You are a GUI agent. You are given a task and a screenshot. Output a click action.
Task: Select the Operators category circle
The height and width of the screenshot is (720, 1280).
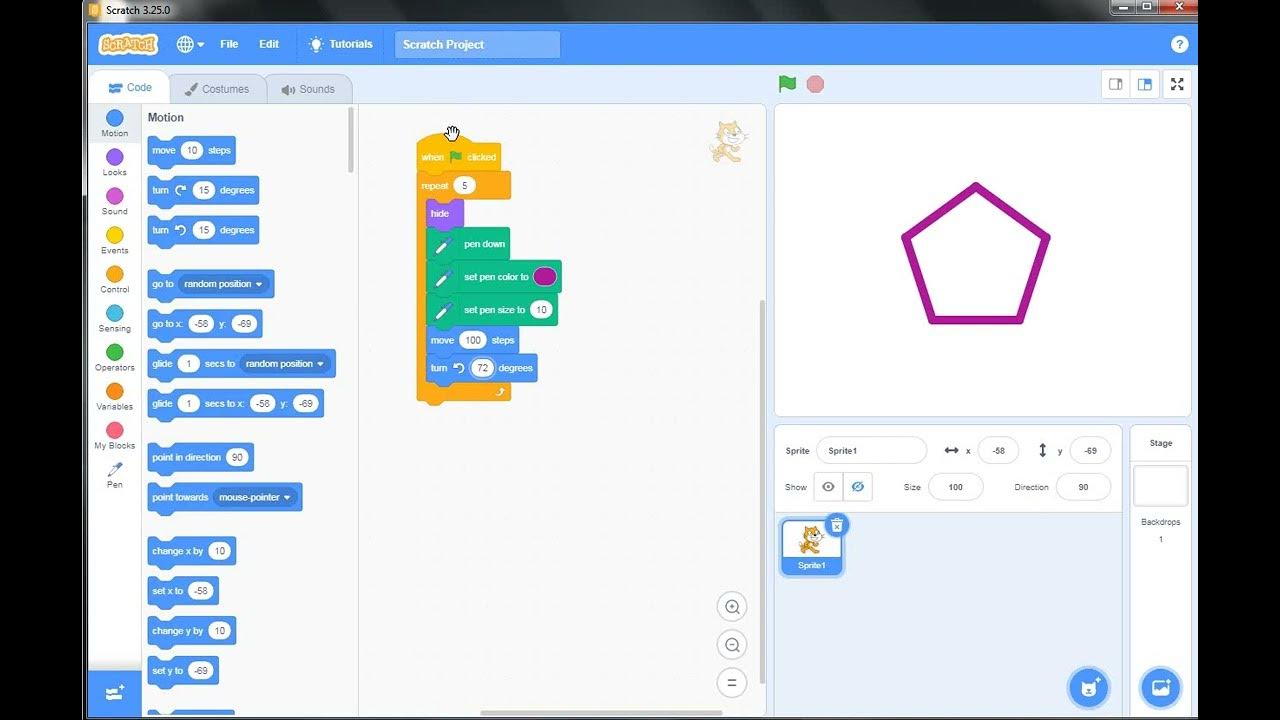tap(115, 352)
